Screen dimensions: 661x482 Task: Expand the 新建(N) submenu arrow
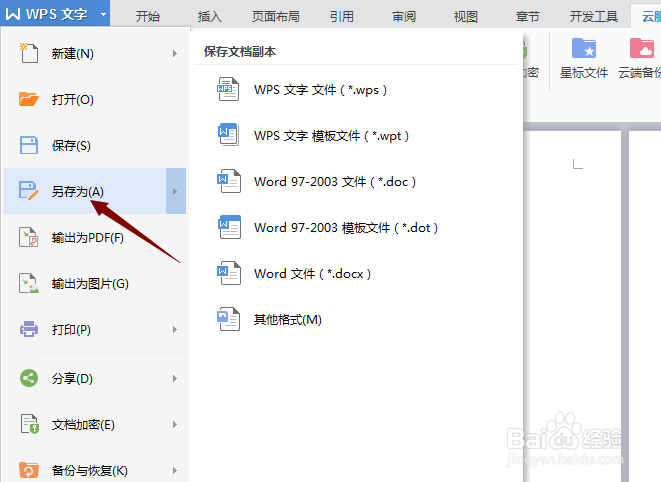[x=175, y=54]
